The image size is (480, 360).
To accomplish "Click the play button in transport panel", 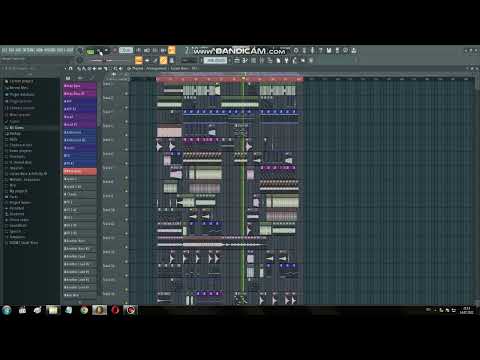I will [x=99, y=51].
